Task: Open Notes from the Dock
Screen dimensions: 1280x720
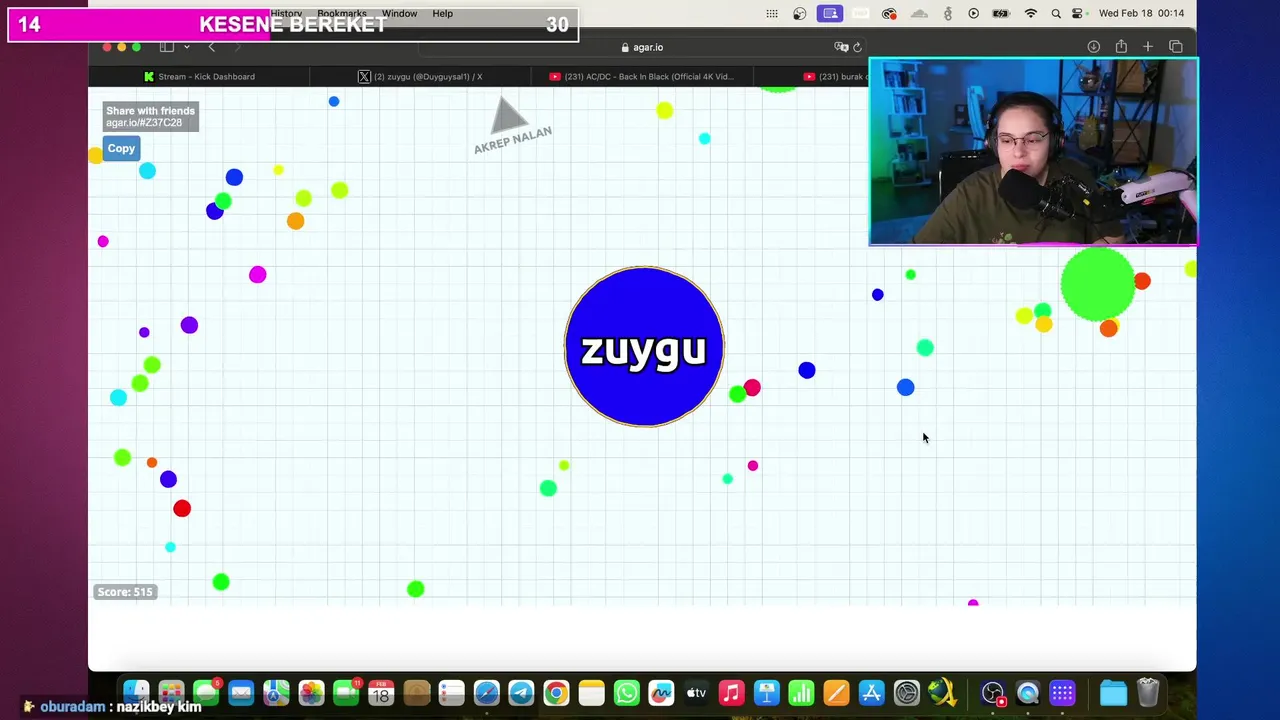Action: pyautogui.click(x=591, y=692)
